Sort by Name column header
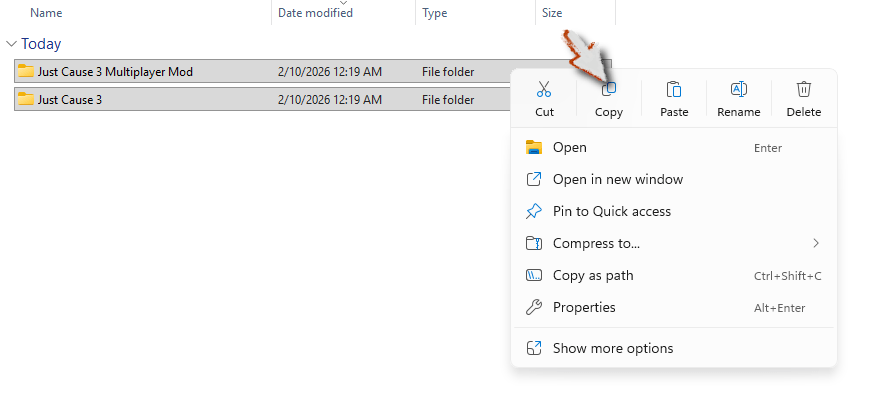 (x=46, y=13)
